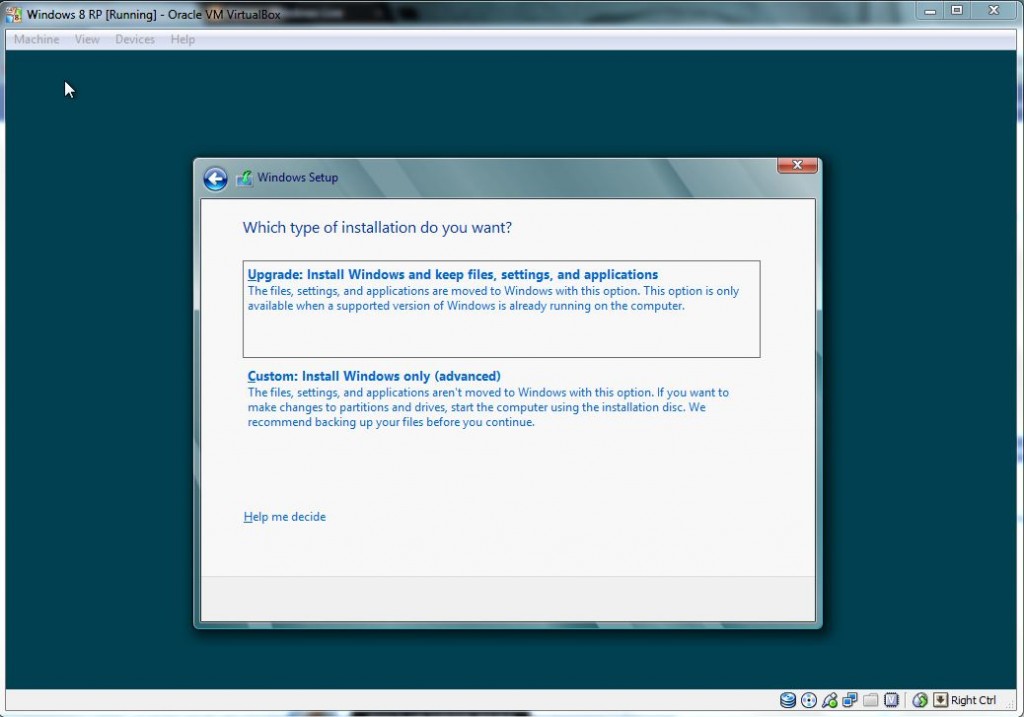Maximize the VirtualBox window
Viewport: 1024px width, 717px height.
coord(957,10)
